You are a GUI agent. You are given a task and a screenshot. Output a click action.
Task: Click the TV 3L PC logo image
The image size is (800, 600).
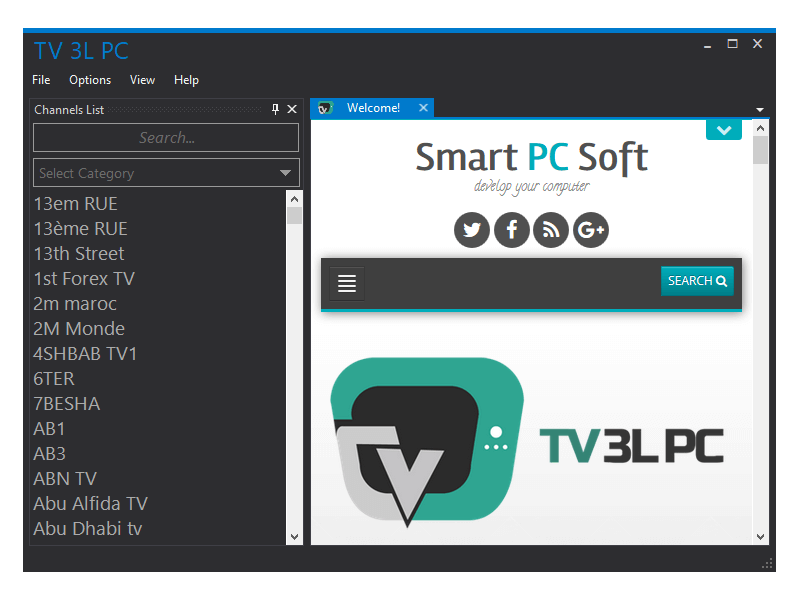pyautogui.click(x=528, y=442)
